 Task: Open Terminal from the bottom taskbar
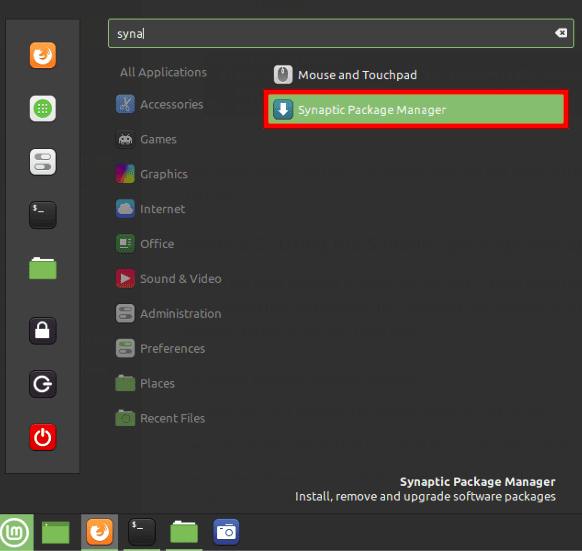141,532
